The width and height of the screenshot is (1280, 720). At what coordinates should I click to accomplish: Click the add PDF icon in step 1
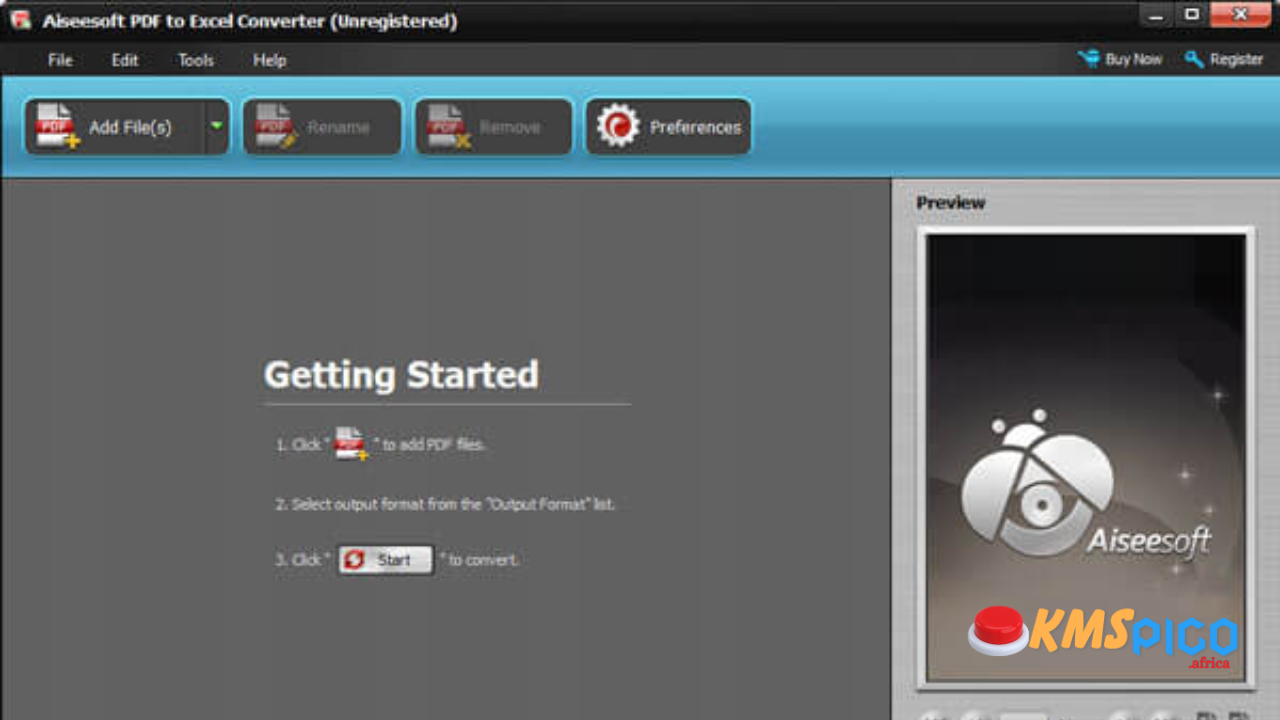351,443
